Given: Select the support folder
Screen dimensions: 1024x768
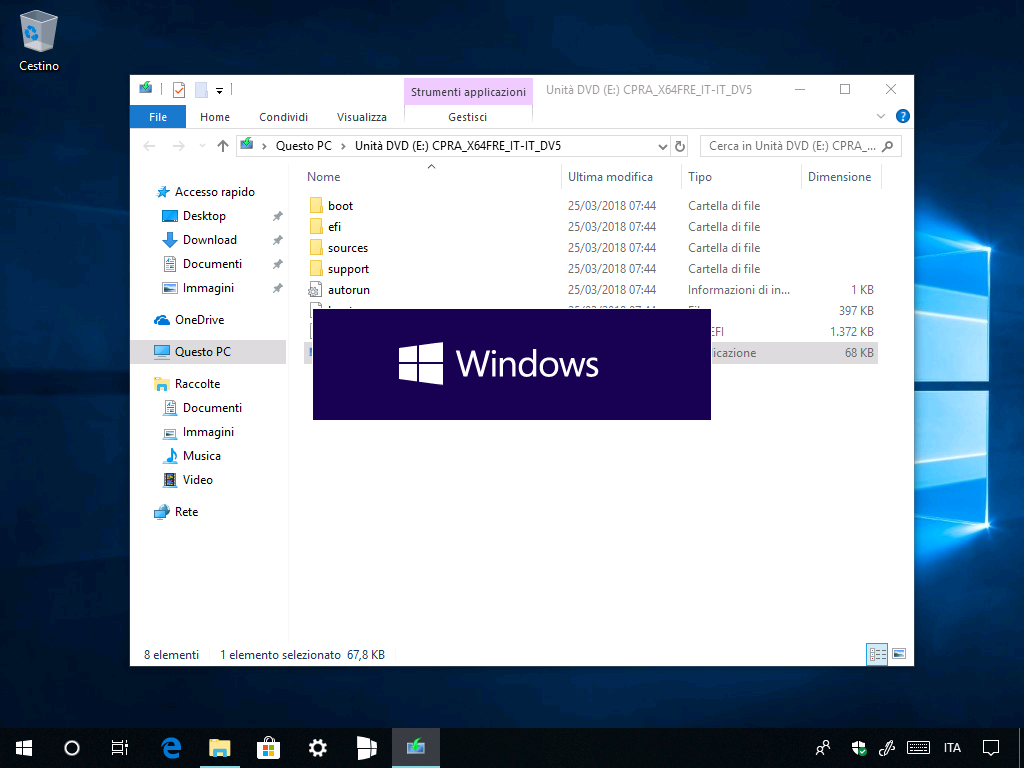Looking at the screenshot, I should 349,268.
